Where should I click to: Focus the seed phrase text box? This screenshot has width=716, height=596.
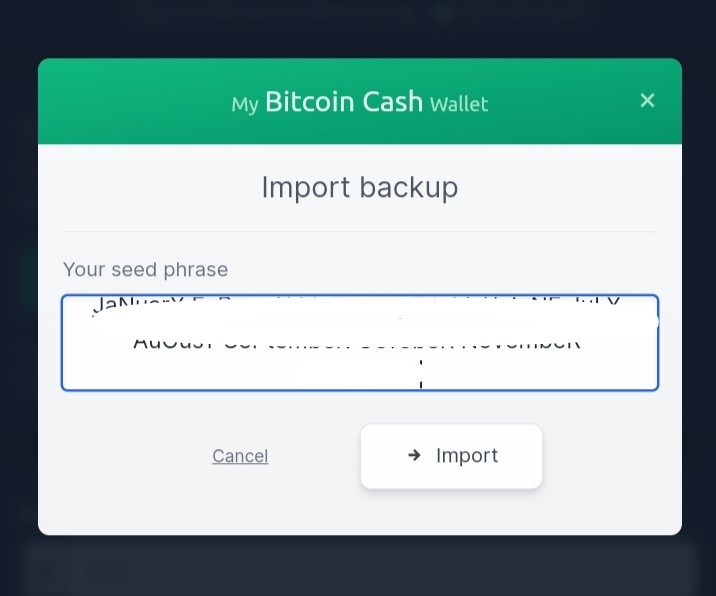[x=360, y=343]
